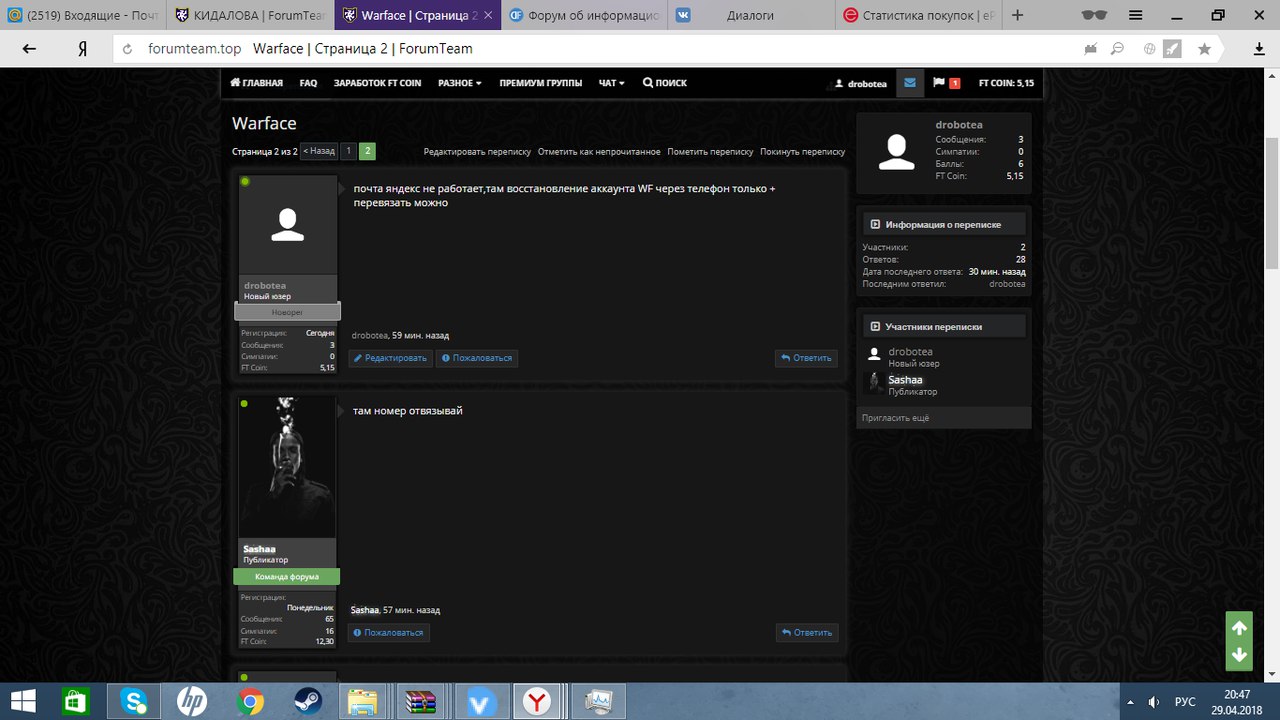Bookmark the page with the star icon
1280x720 pixels.
[1204, 49]
